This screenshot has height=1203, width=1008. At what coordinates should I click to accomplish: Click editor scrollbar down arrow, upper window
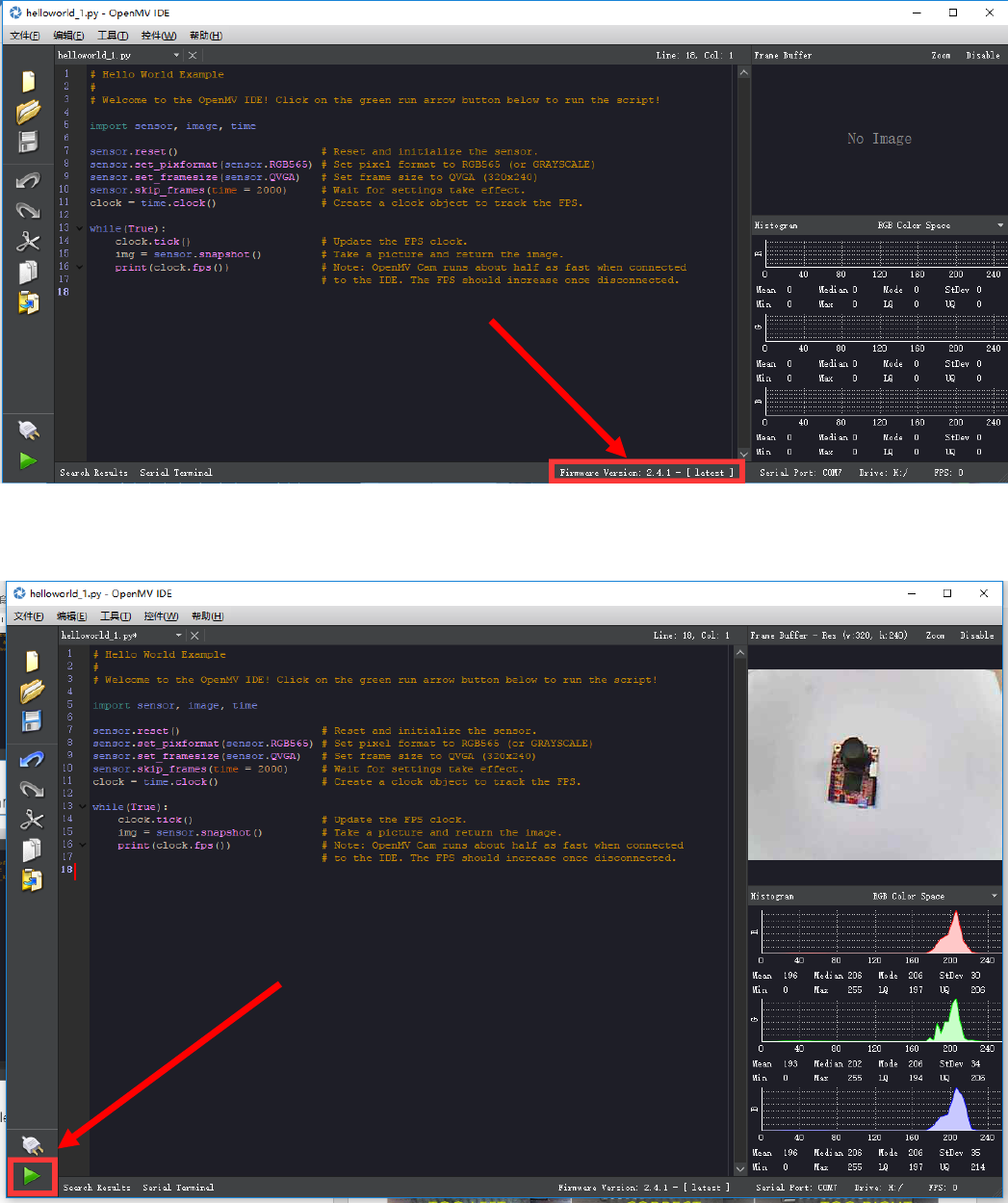click(743, 454)
